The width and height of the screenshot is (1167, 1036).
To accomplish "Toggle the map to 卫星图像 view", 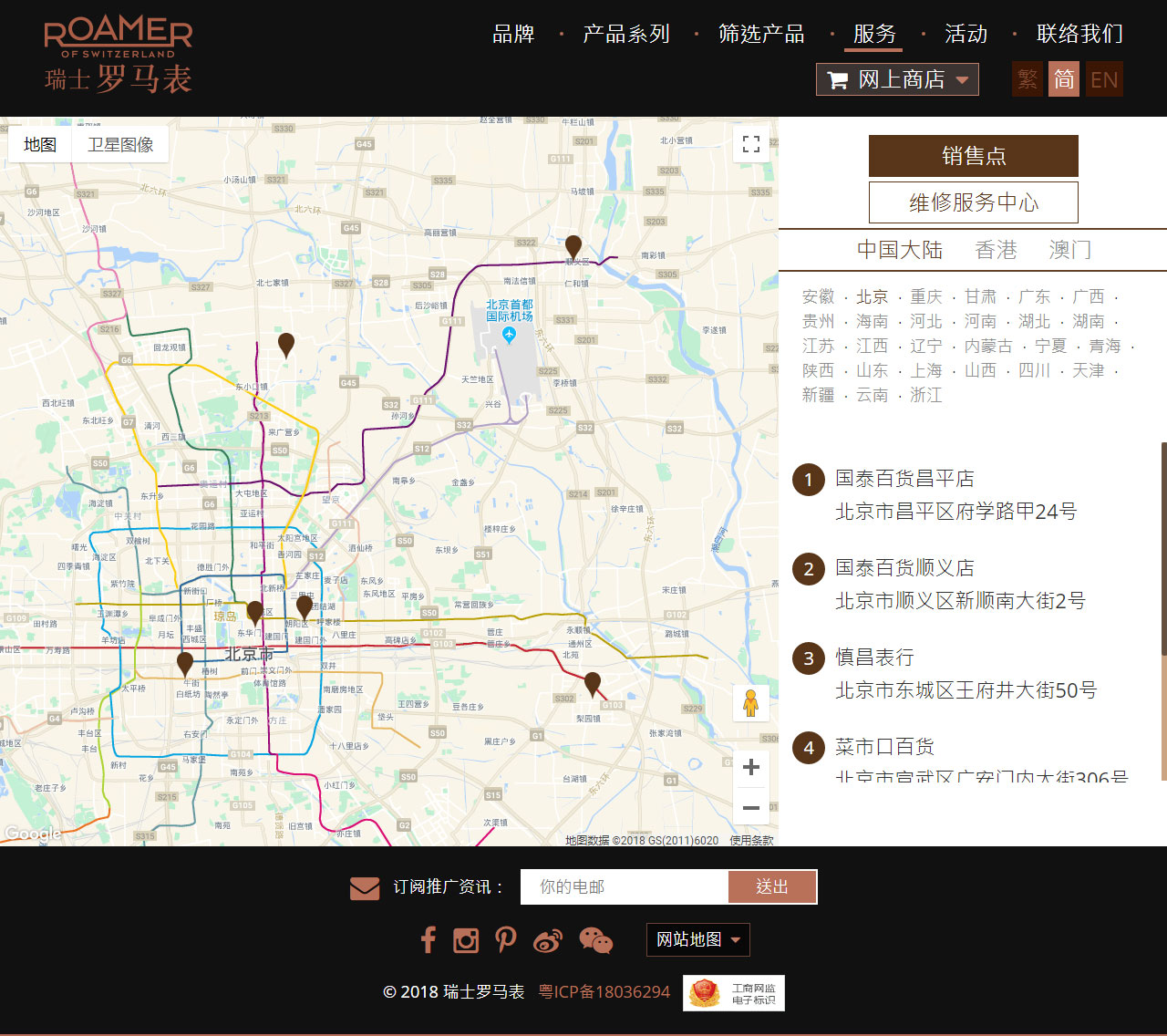I will pos(119,144).
